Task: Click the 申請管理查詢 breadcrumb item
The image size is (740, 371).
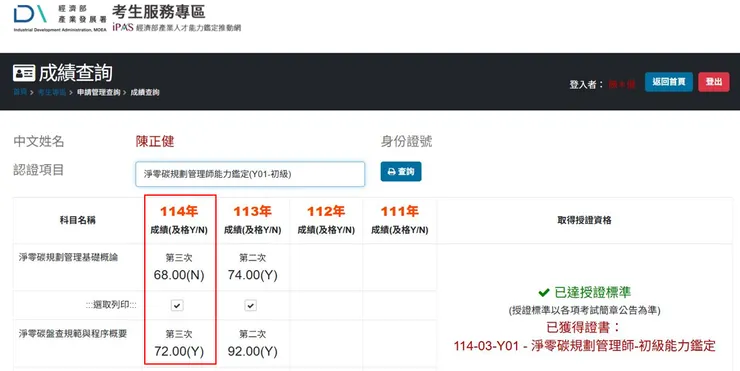Action: tap(99, 93)
